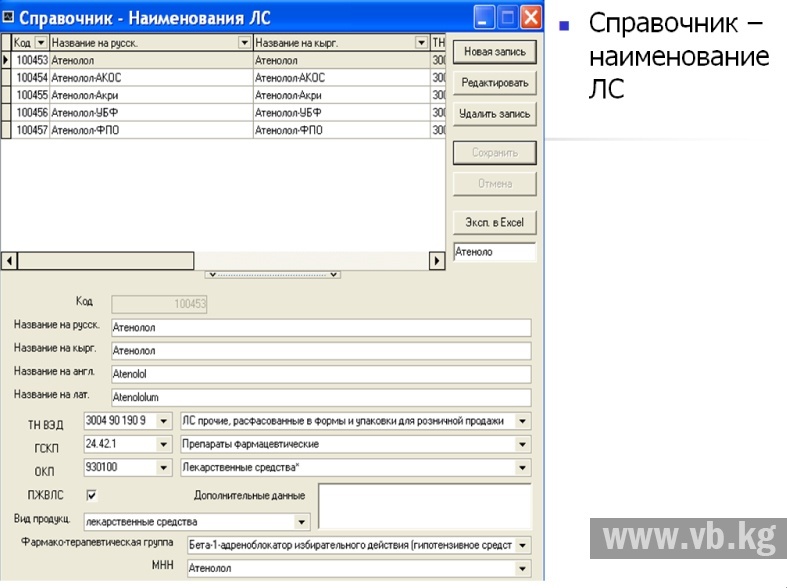
Task: Expand the ТН ВЭД code dropdown
Action: [164, 421]
